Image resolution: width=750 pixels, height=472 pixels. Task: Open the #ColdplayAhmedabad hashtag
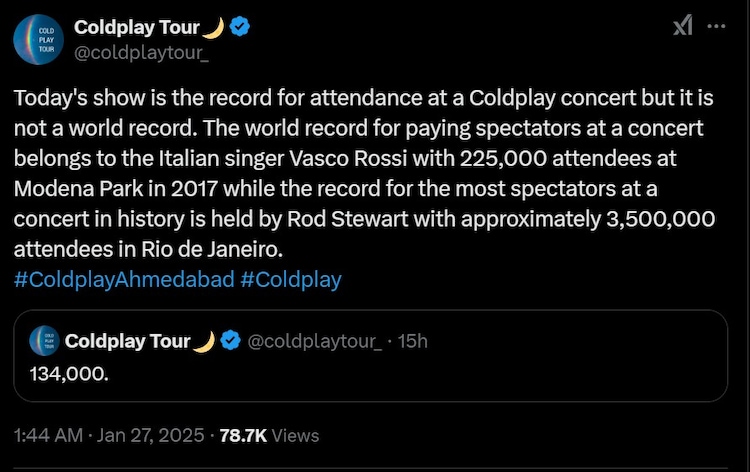click(x=124, y=279)
